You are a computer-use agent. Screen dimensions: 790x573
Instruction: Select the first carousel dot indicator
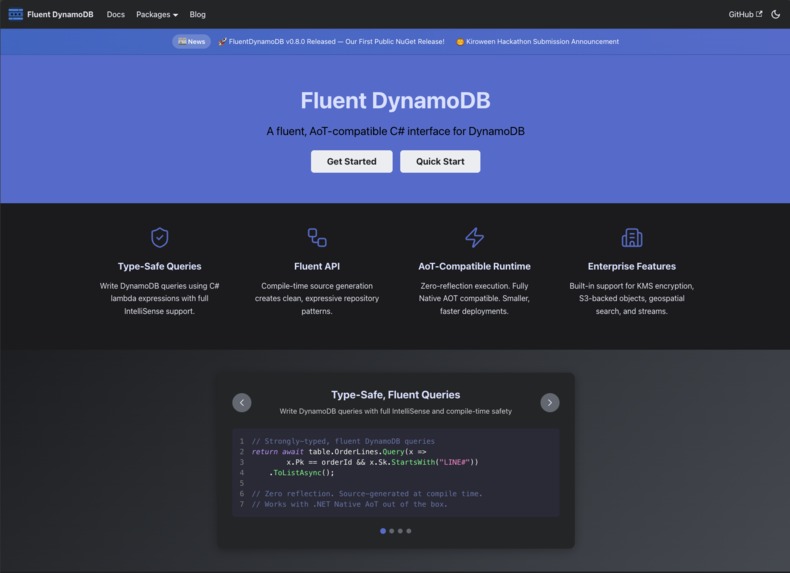[383, 531]
